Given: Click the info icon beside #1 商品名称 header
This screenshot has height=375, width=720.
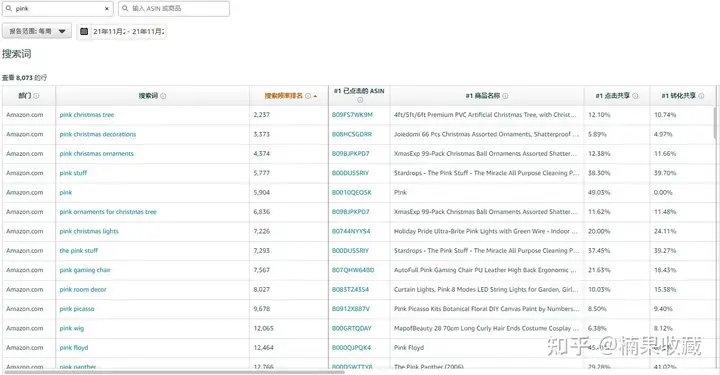Looking at the screenshot, I should point(505,96).
